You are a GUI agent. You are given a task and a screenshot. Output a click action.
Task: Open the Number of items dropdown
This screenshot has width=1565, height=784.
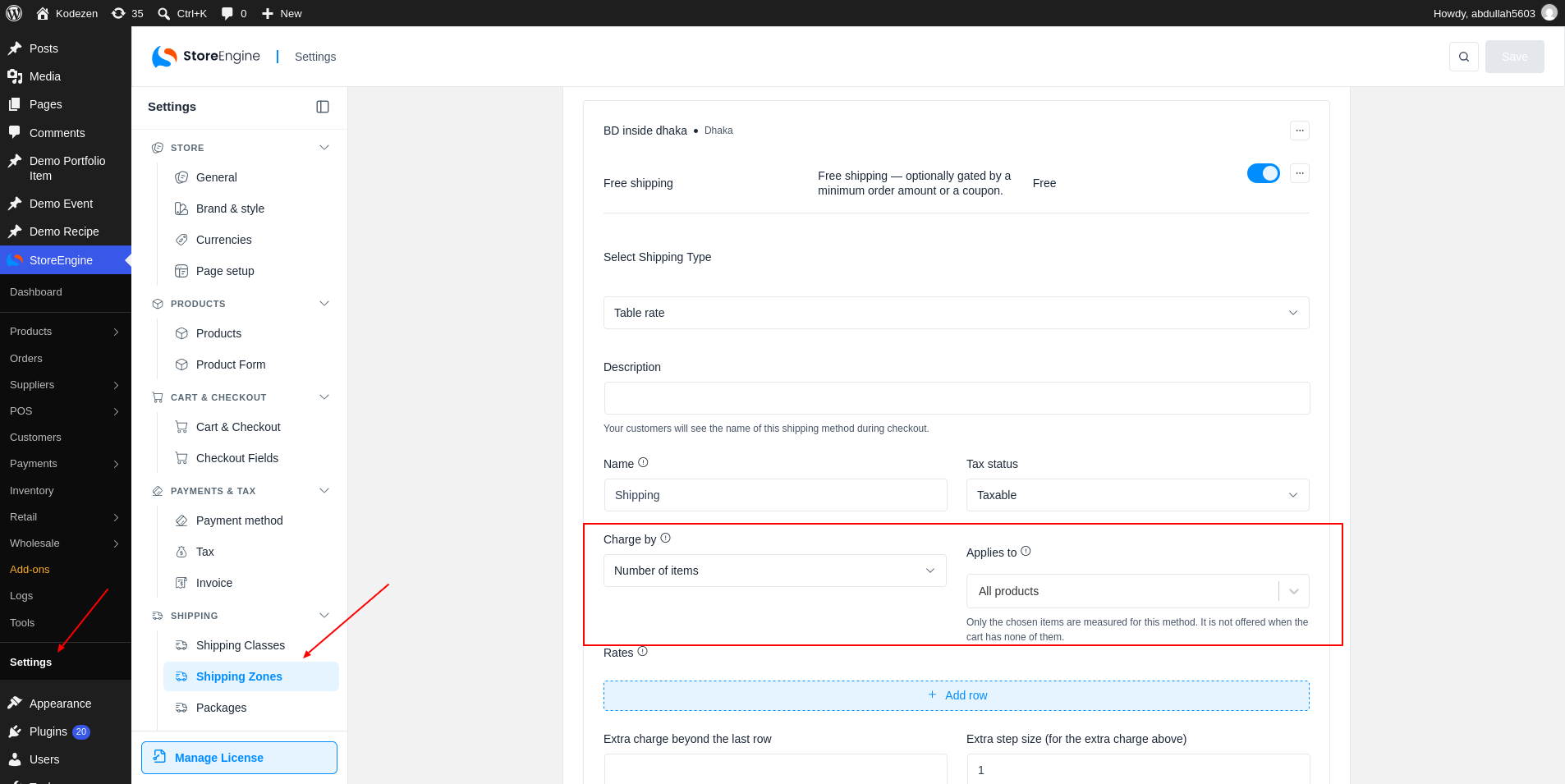point(775,571)
